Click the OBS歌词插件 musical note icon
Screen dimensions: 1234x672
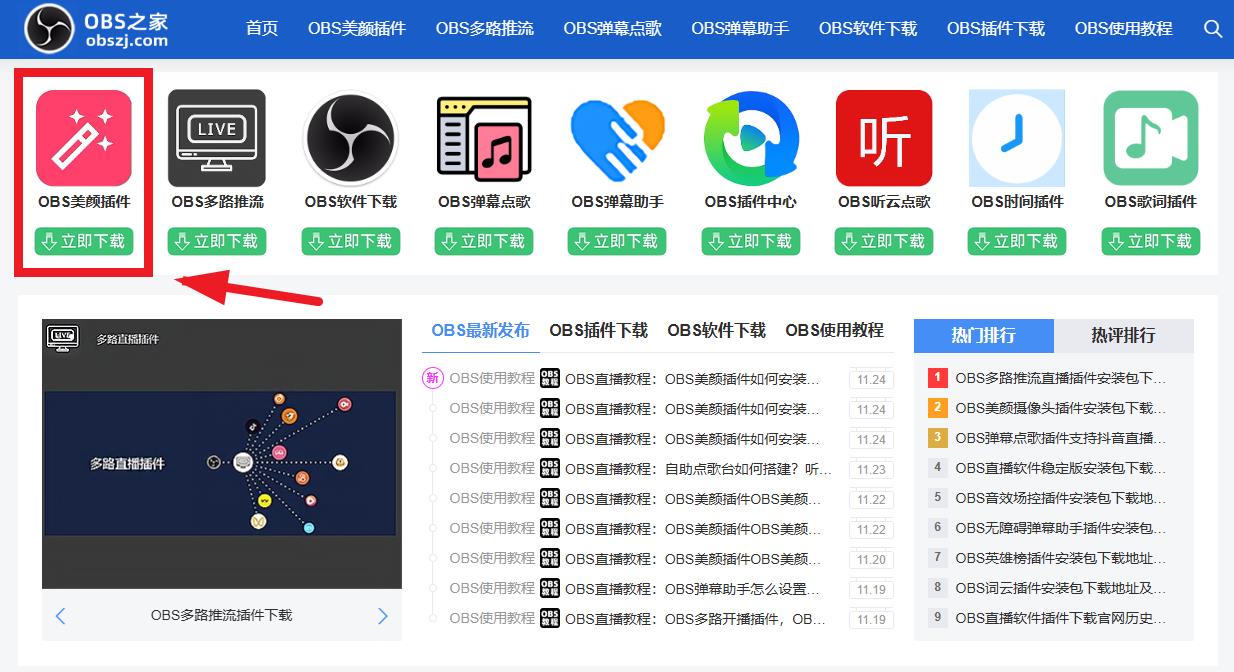click(1150, 138)
